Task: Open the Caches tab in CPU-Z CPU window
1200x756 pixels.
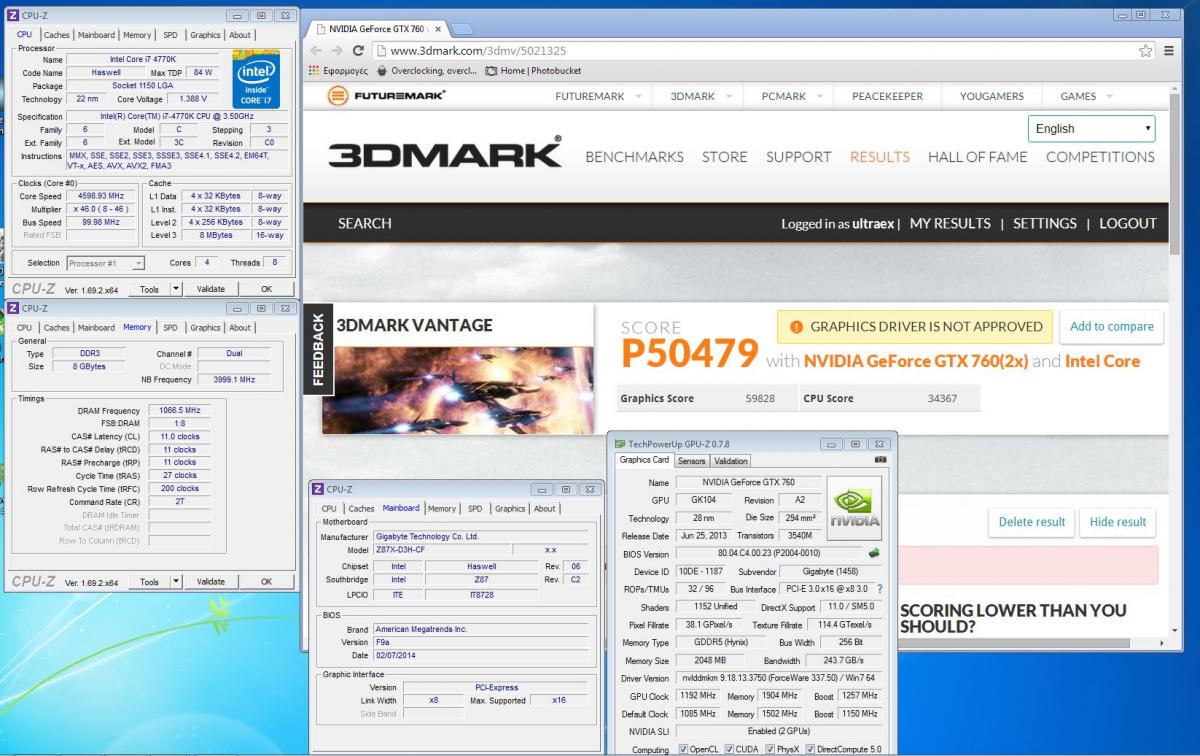Action: [57, 35]
